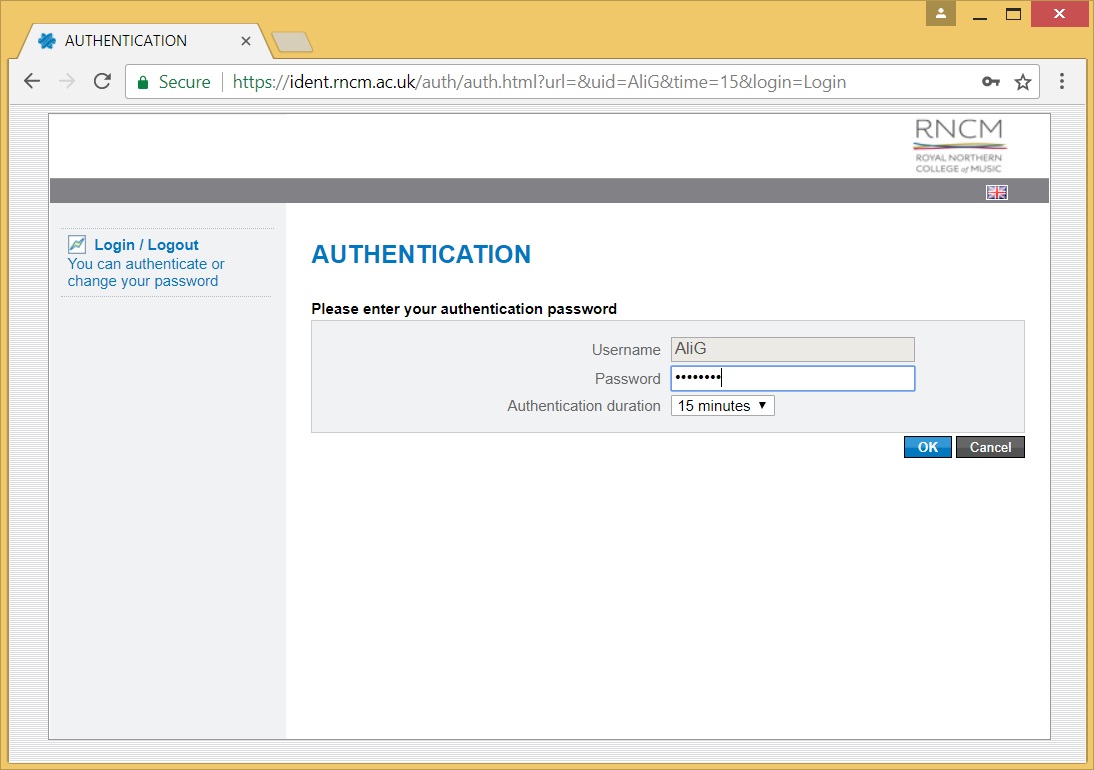Click the Login / Logout chart icon
The height and width of the screenshot is (770, 1094).
(x=77, y=243)
